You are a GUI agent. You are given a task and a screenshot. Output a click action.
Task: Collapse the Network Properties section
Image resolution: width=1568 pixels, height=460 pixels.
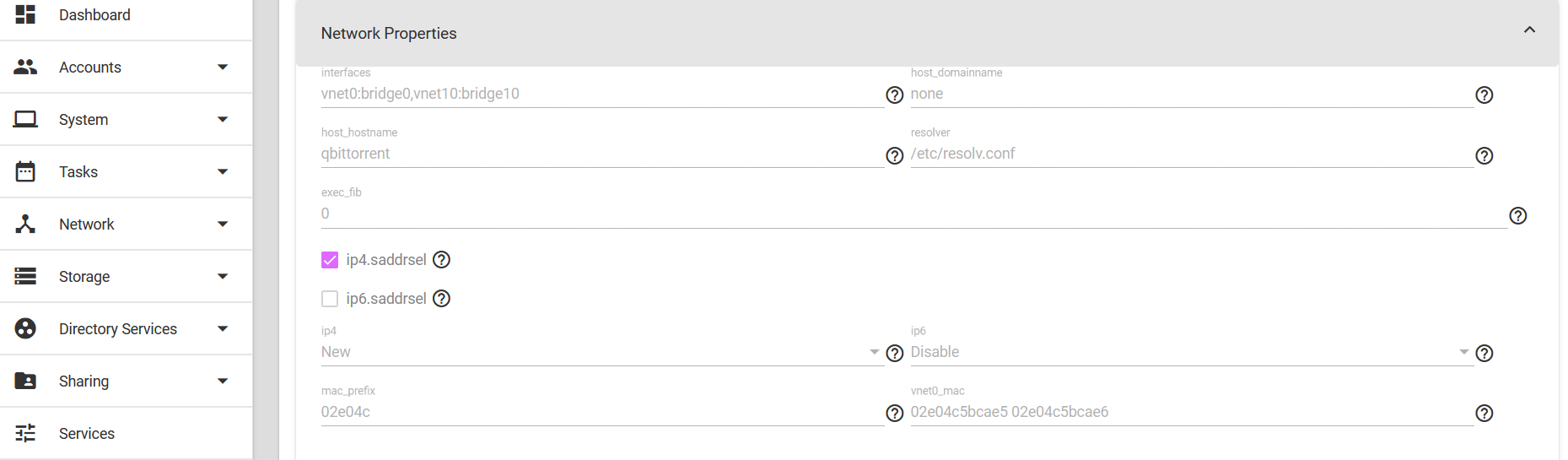click(1529, 30)
